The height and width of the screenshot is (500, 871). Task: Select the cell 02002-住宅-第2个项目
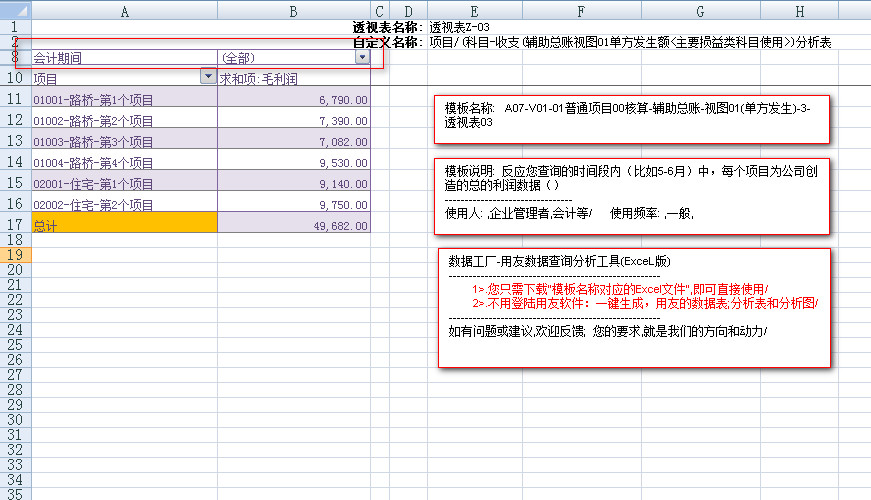point(94,205)
